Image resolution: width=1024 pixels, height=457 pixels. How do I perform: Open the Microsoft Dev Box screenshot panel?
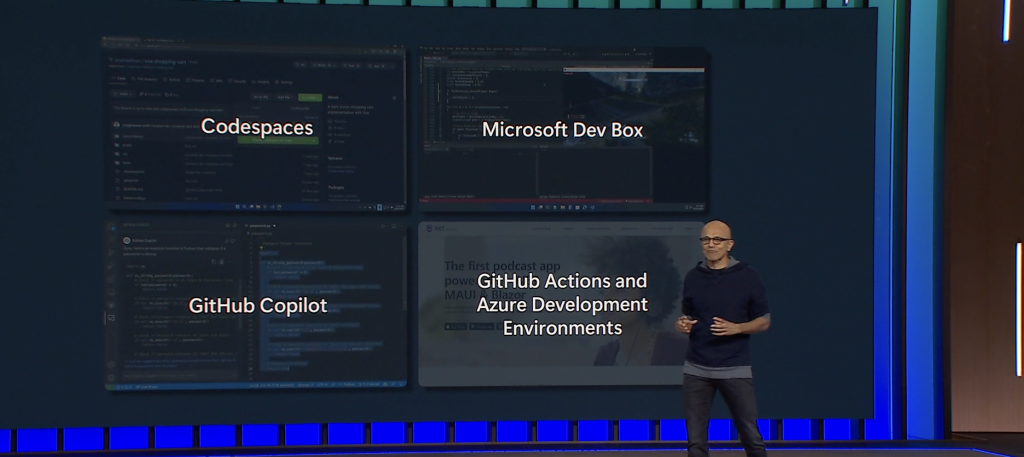click(x=562, y=129)
